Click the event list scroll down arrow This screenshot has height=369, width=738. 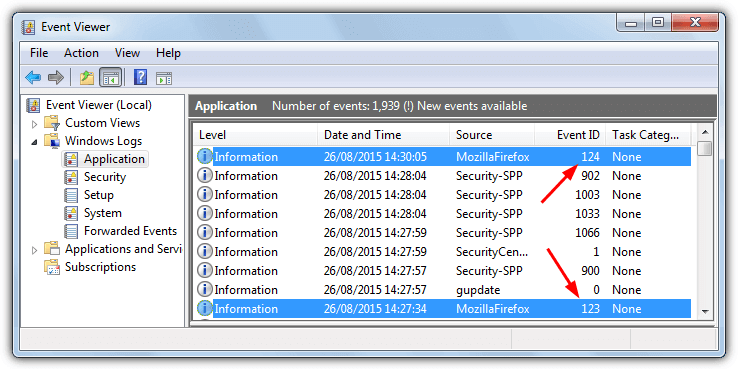pyautogui.click(x=705, y=311)
